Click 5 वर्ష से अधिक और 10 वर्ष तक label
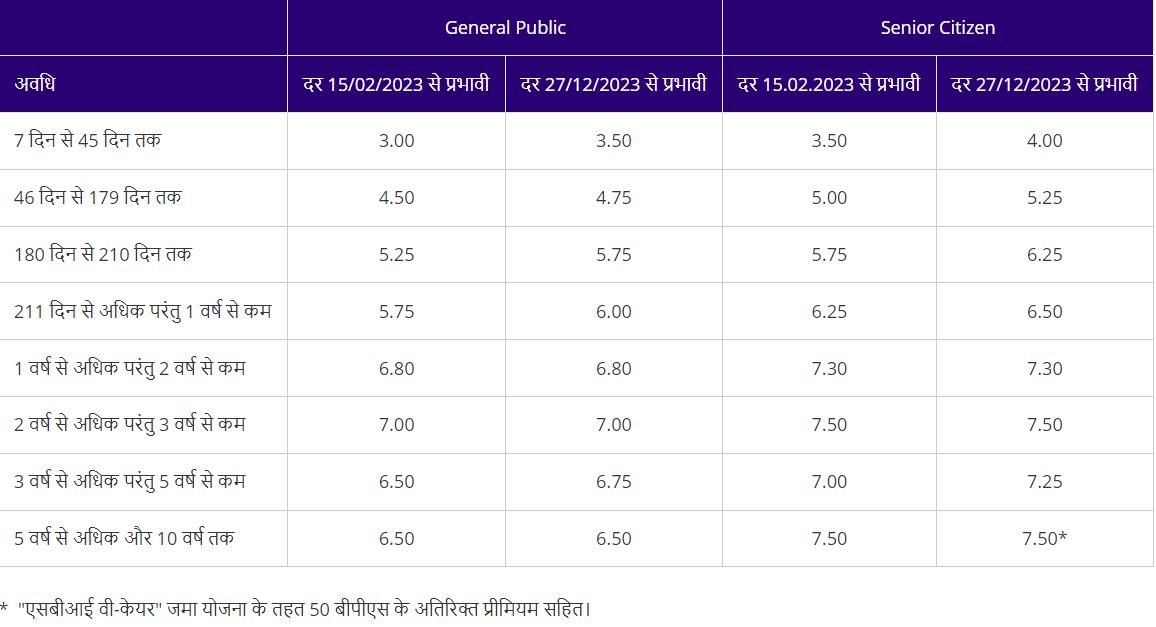This screenshot has width=1156, height=627. (125, 539)
